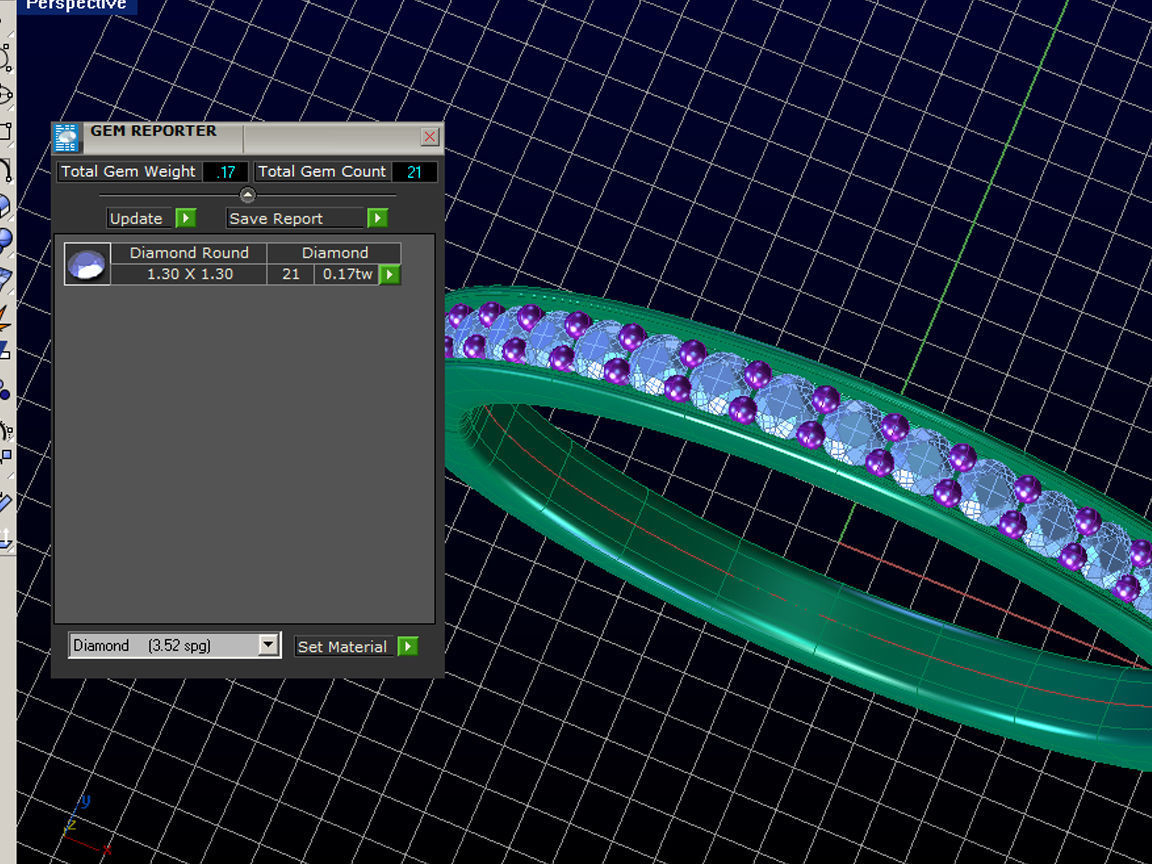1152x864 pixels.
Task: Select the Surface tool in left toolbar
Action: 6,277
